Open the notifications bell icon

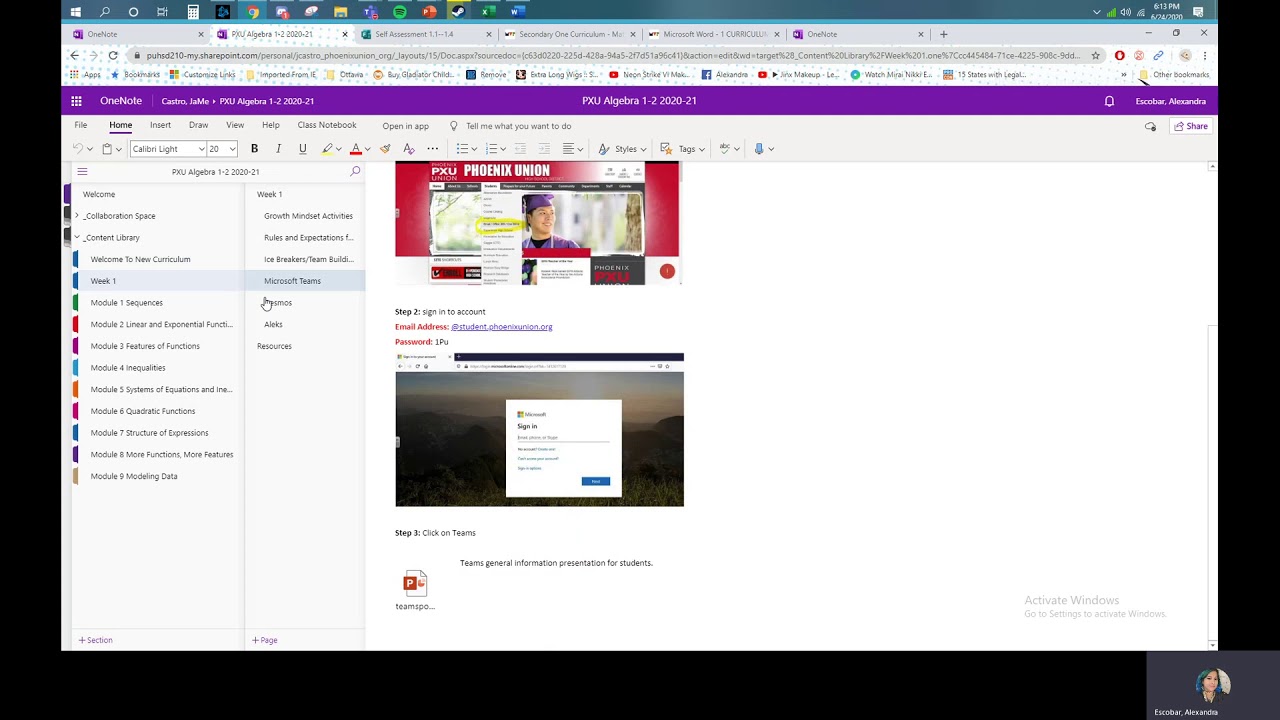point(1109,101)
